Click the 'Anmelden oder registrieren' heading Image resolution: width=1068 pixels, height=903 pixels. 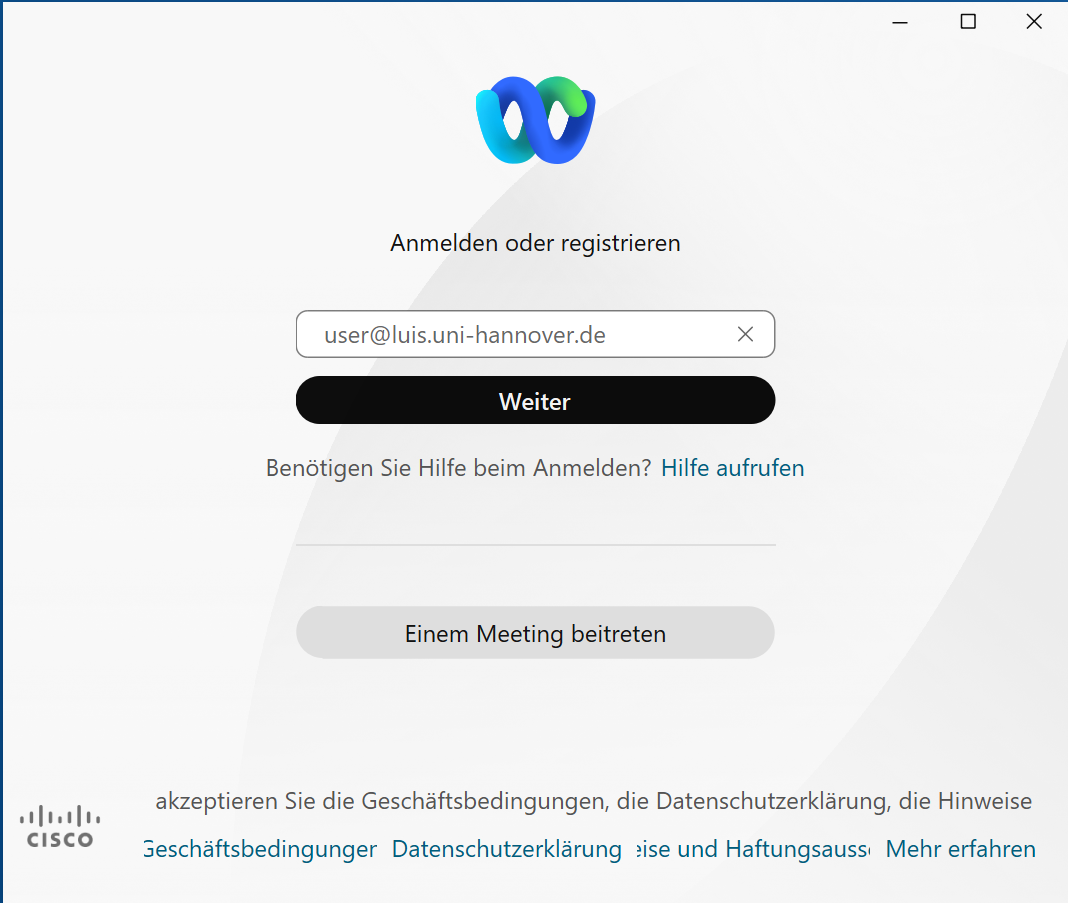tap(535, 243)
